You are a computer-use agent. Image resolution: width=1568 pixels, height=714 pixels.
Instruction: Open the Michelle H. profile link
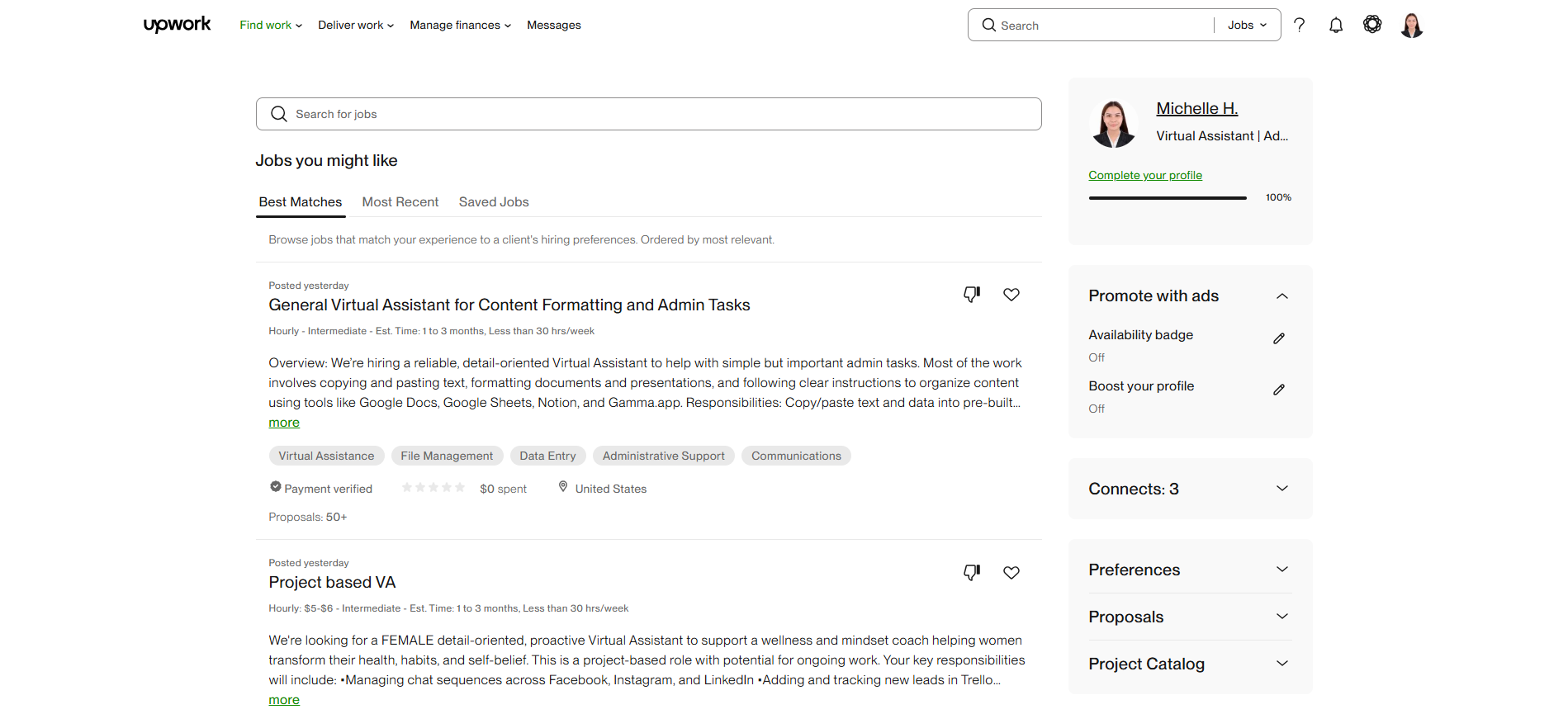[1196, 109]
